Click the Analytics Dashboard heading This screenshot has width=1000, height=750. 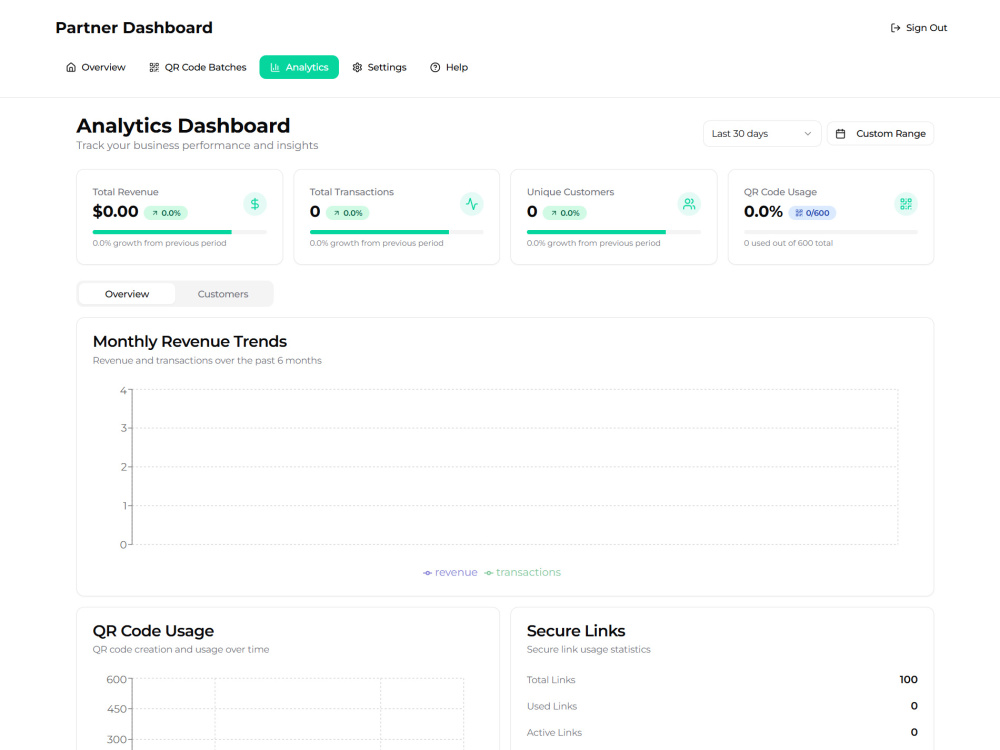(x=183, y=126)
